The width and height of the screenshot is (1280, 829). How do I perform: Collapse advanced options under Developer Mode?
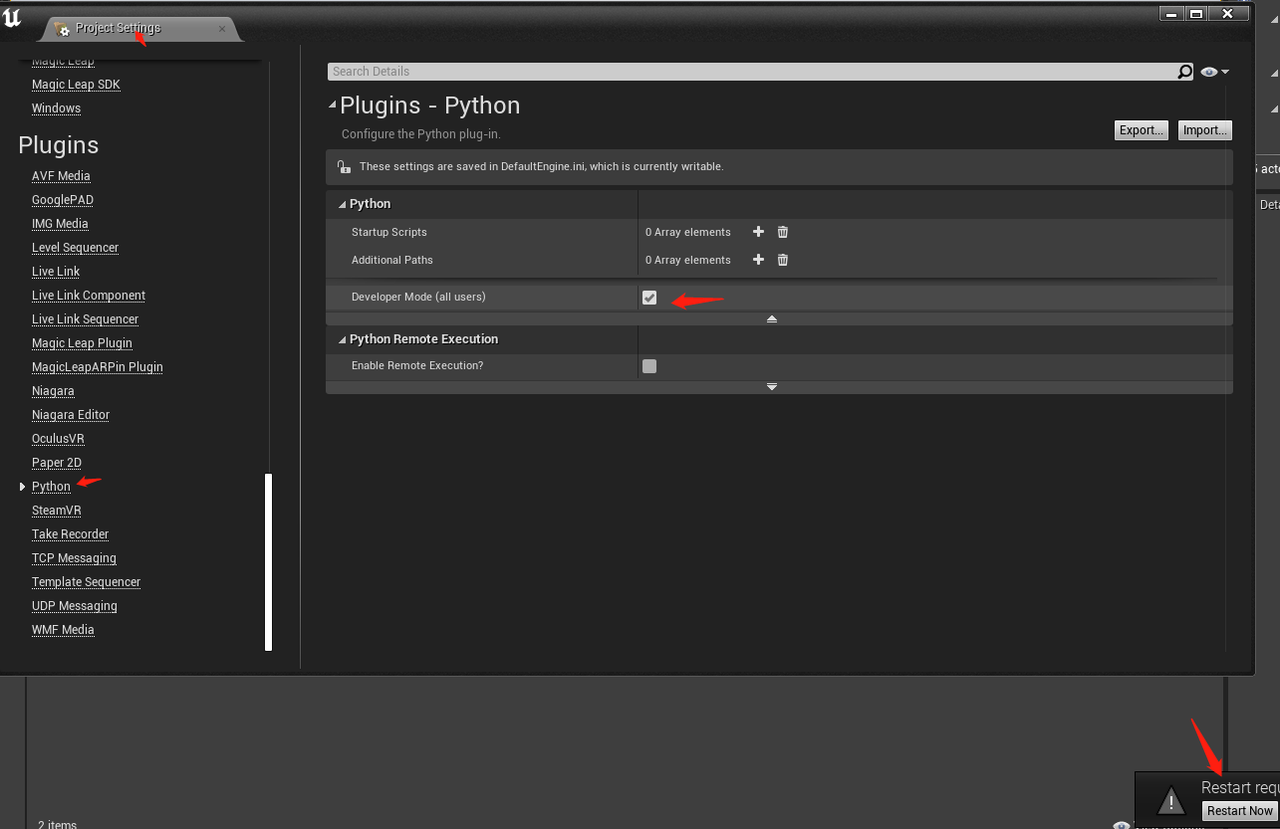click(772, 319)
